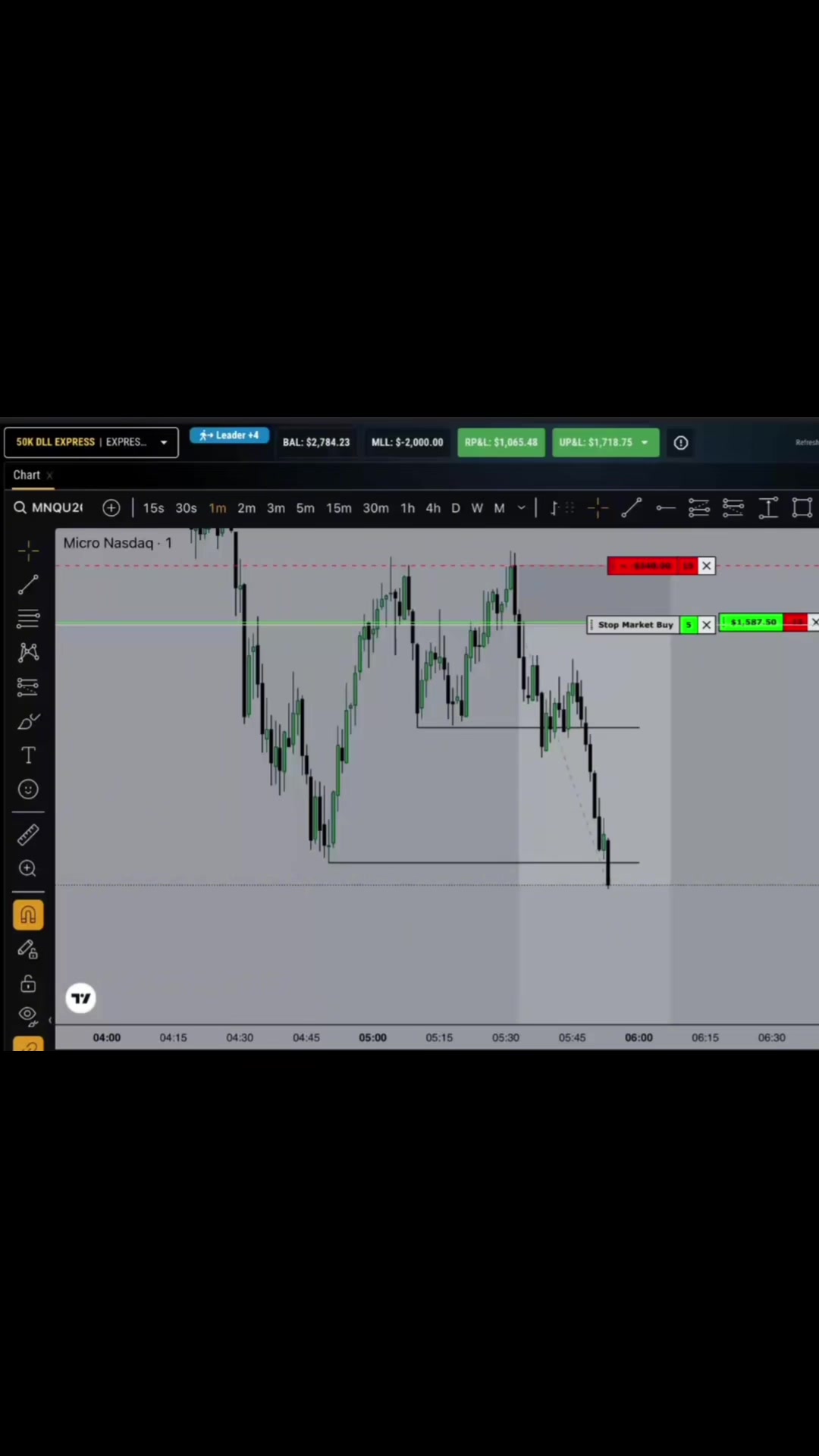Click the Stop Market Buy order label
Image resolution: width=819 pixels, height=1456 pixels.
634,625
